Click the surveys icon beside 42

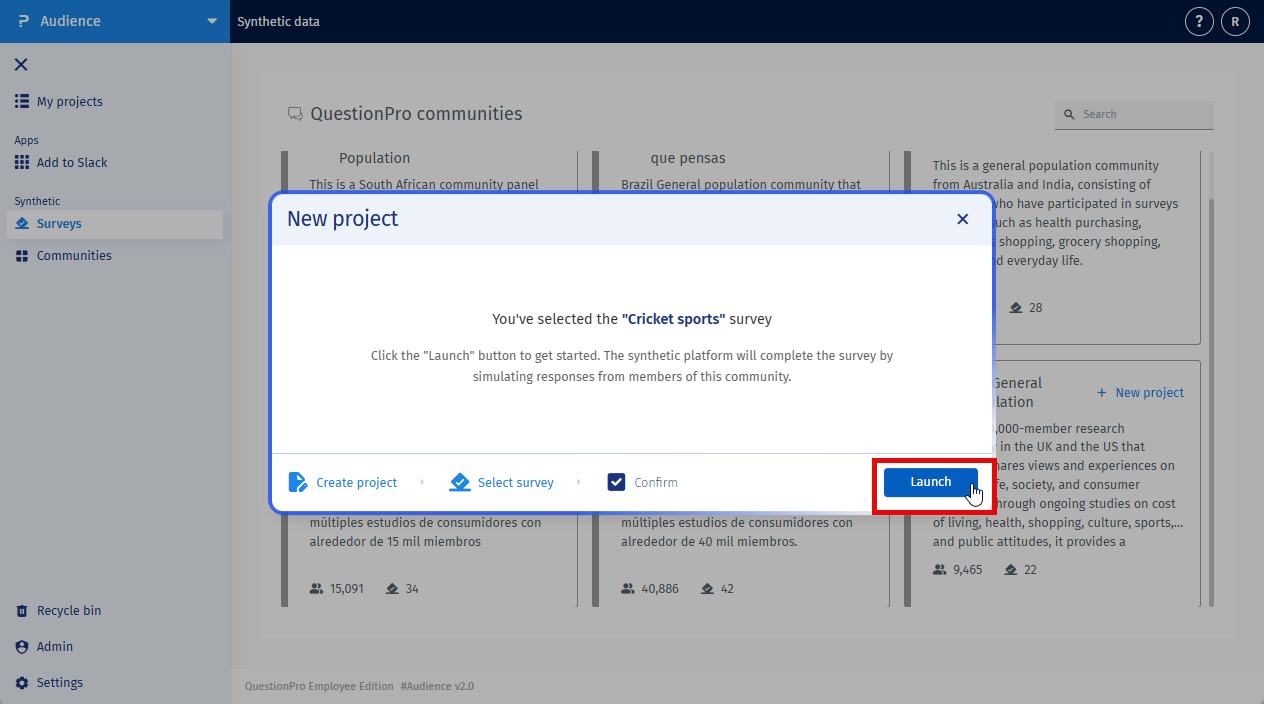click(708, 588)
